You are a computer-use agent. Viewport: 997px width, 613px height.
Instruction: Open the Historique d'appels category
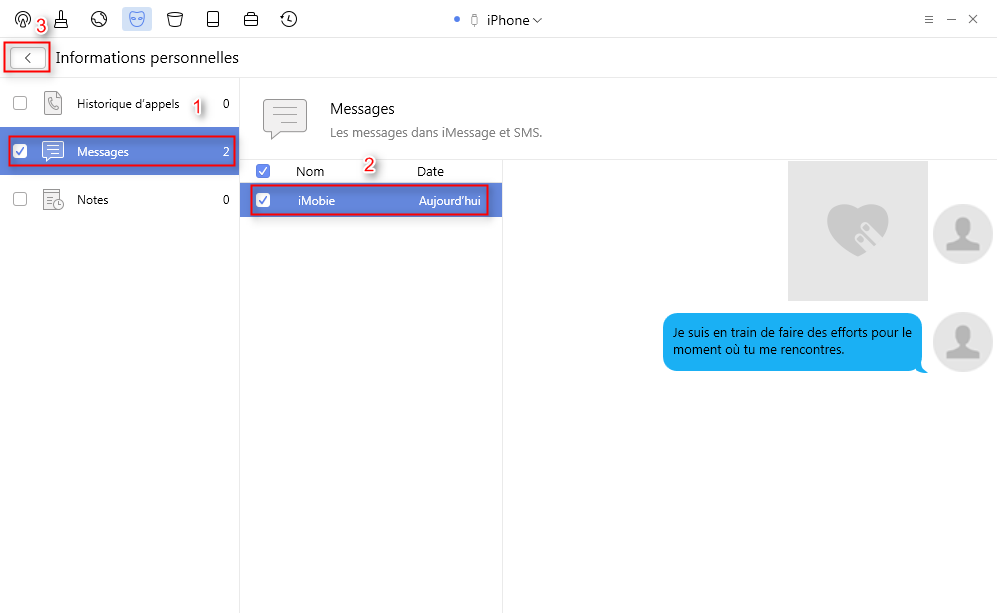point(120,104)
